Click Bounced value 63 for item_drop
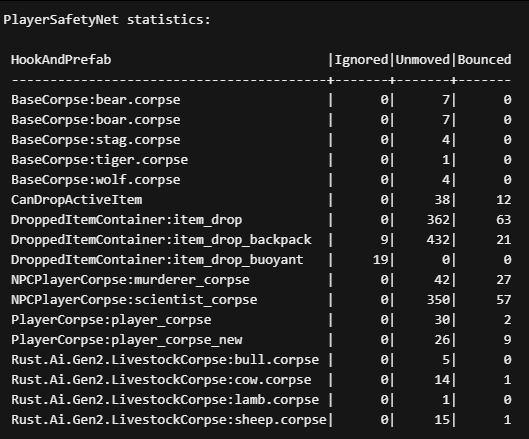The height and width of the screenshot is (439, 529). (504, 220)
